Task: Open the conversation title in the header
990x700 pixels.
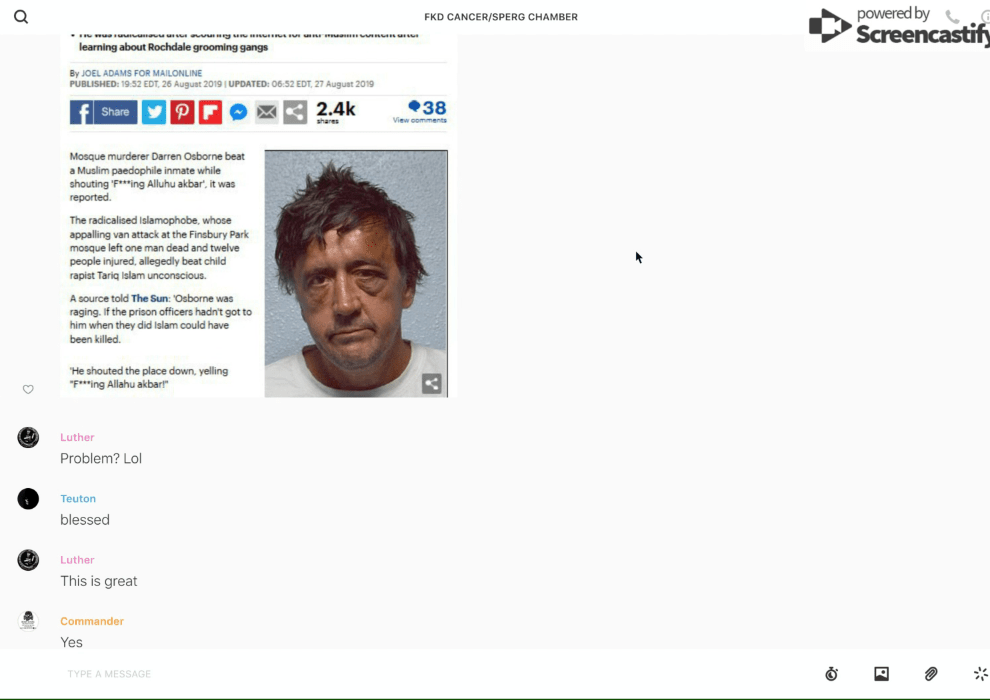Action: tap(501, 17)
